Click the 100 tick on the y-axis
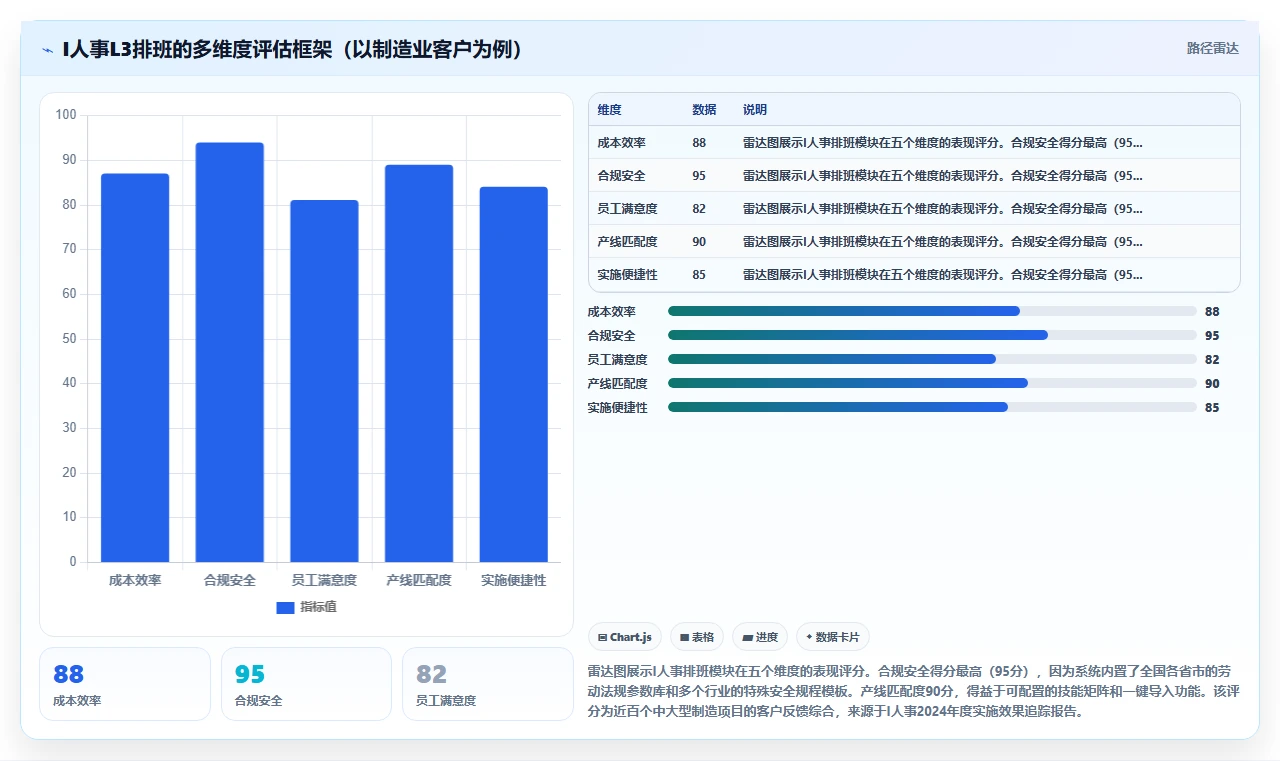The height and width of the screenshot is (761, 1280). click(66, 115)
